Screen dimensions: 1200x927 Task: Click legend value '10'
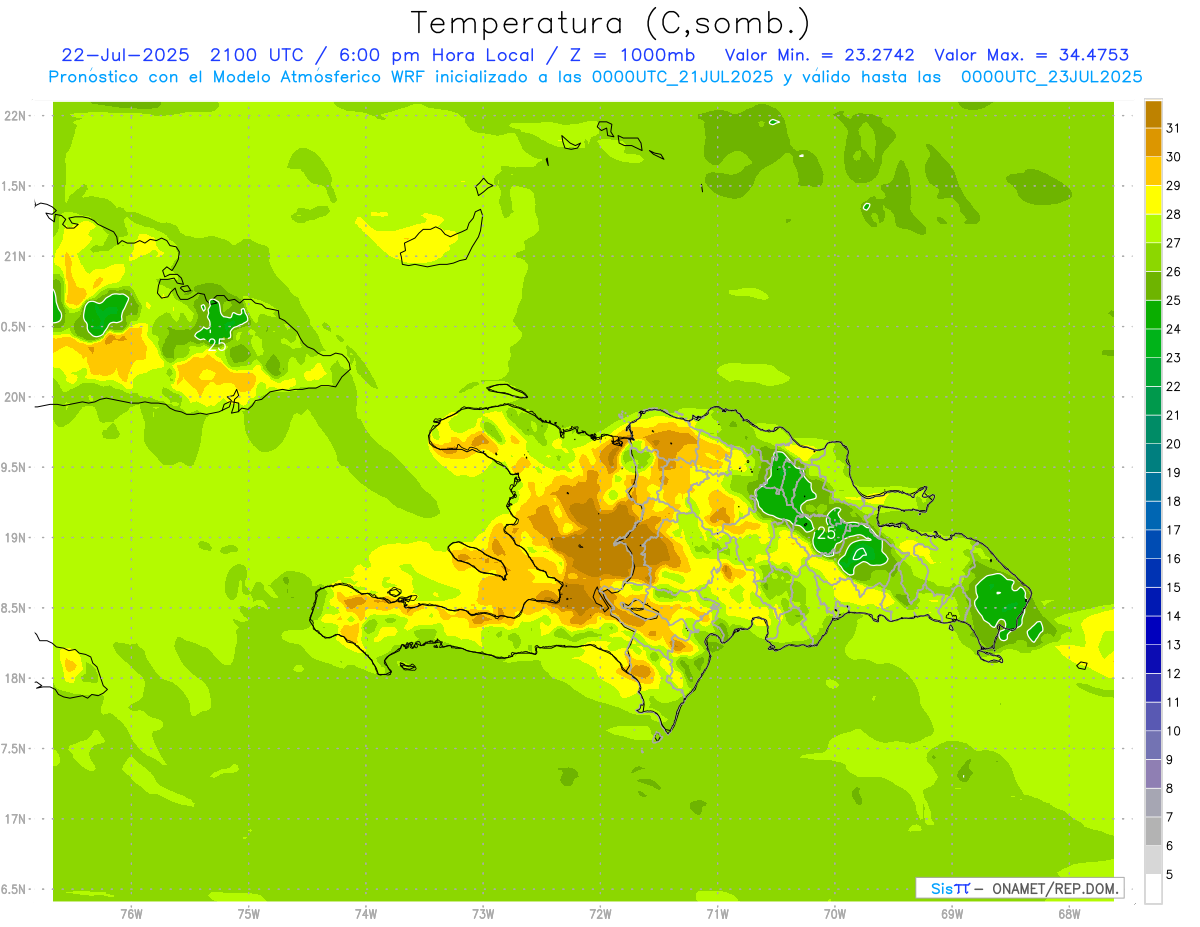click(x=1174, y=731)
